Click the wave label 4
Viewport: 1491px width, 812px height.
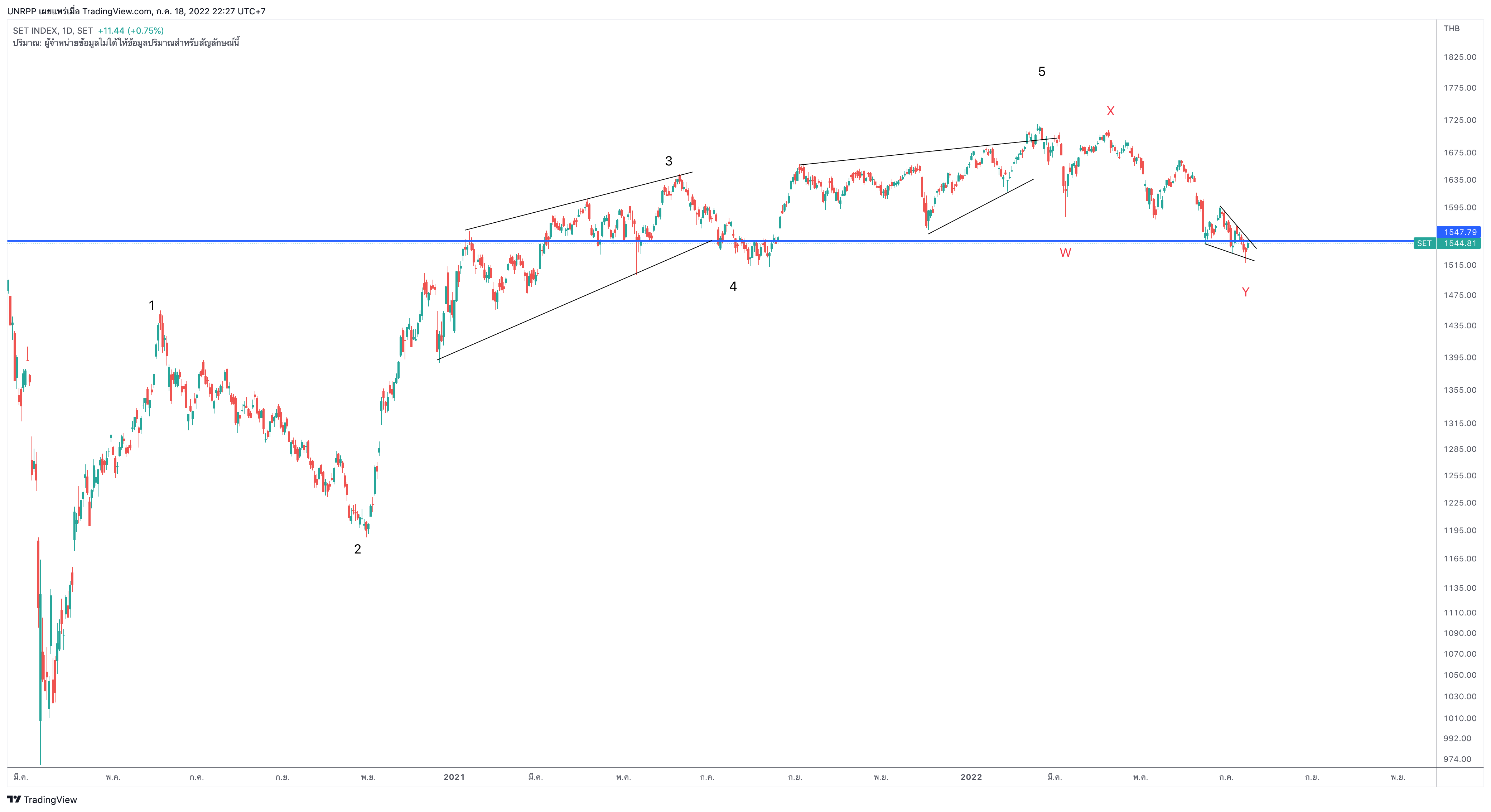coord(733,286)
